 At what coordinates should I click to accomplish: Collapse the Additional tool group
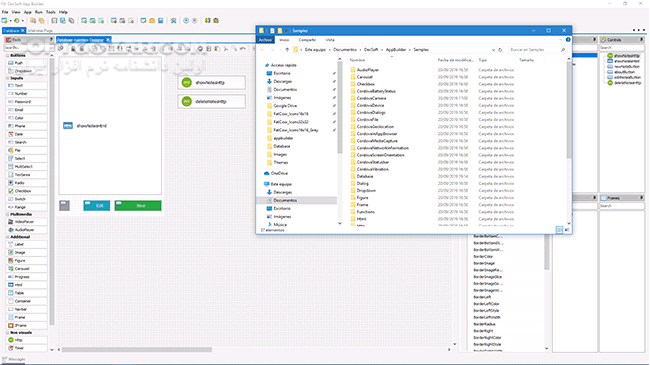coord(7,237)
